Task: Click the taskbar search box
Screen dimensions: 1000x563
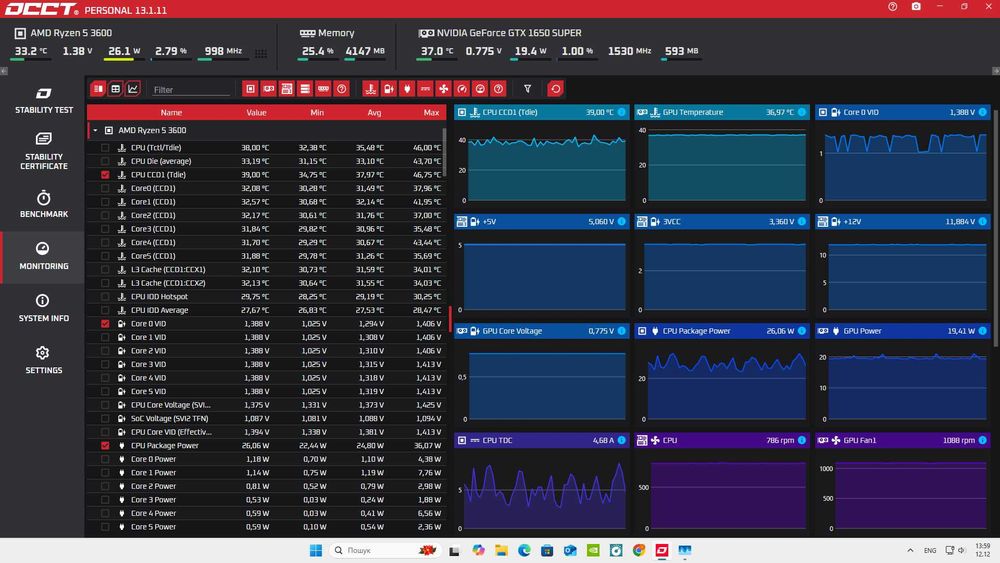Action: [x=385, y=550]
